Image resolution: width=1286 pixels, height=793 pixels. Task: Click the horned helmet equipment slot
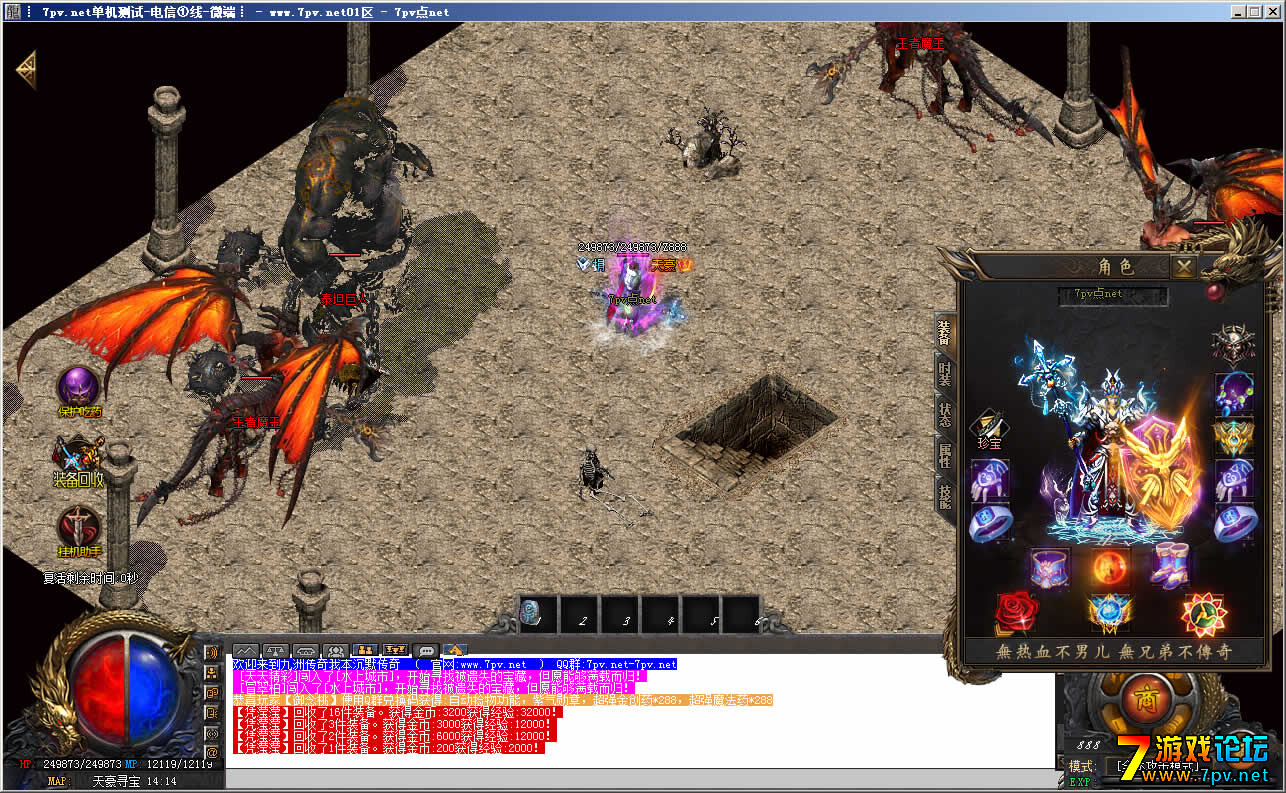[x=1231, y=343]
